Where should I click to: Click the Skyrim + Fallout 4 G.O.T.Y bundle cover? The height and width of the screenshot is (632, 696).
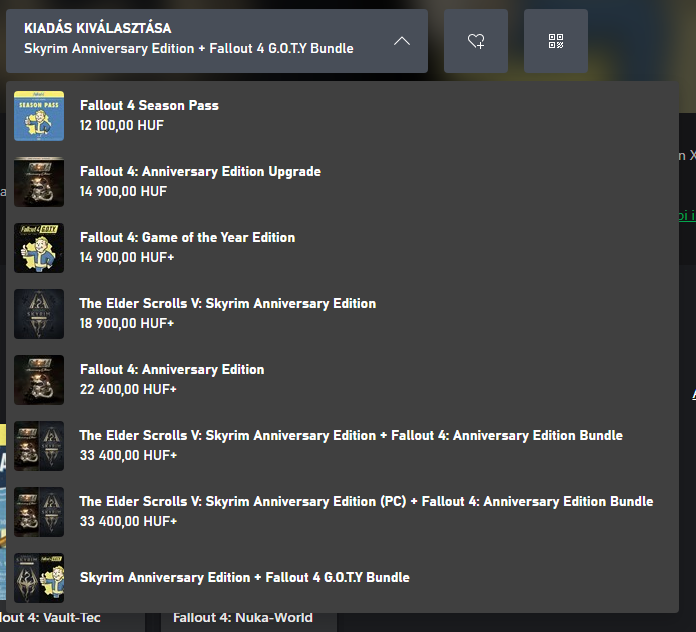(x=39, y=578)
